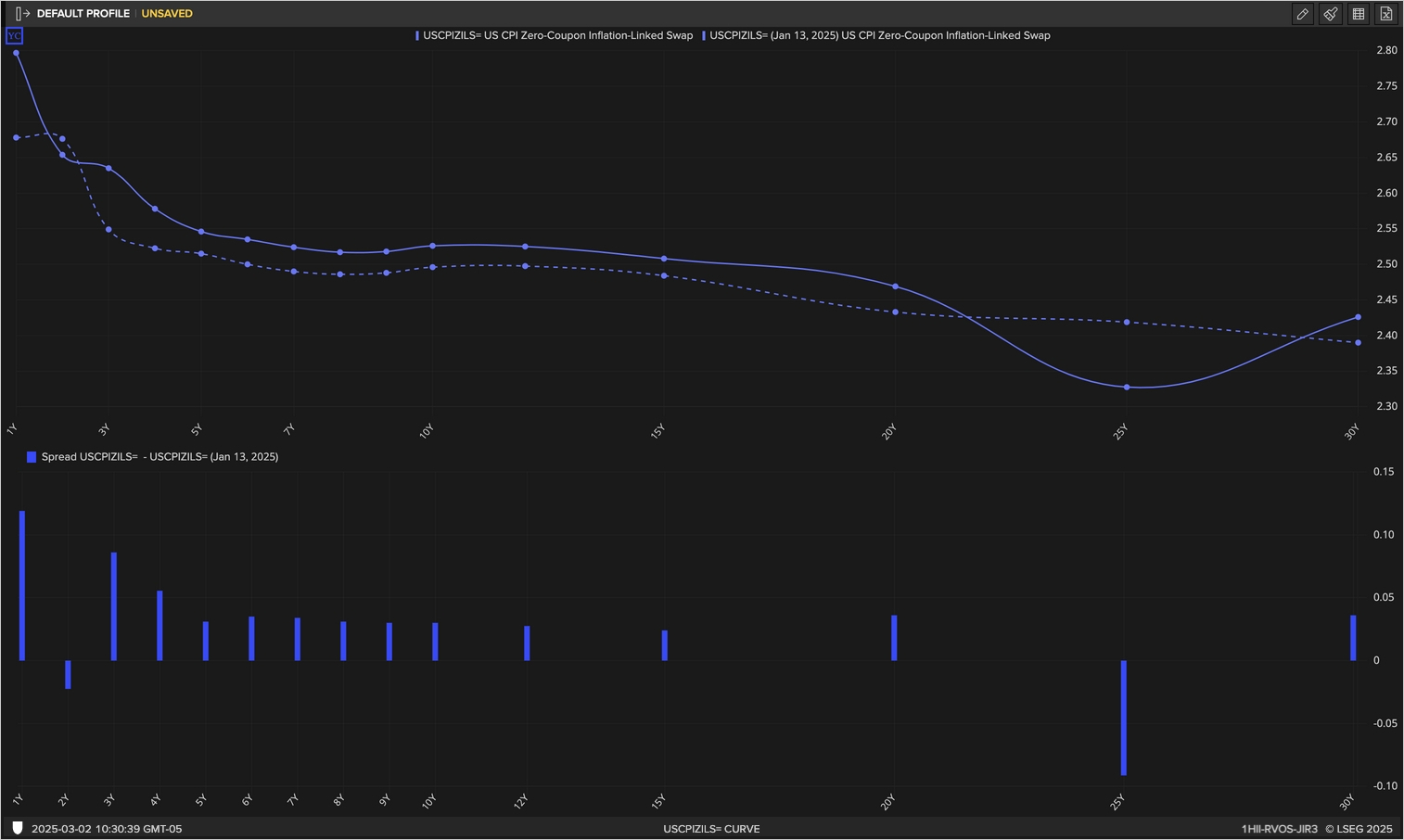This screenshot has height=840, width=1404.
Task: Click the 0.05 value on spread y-axis
Action: click(x=1384, y=597)
